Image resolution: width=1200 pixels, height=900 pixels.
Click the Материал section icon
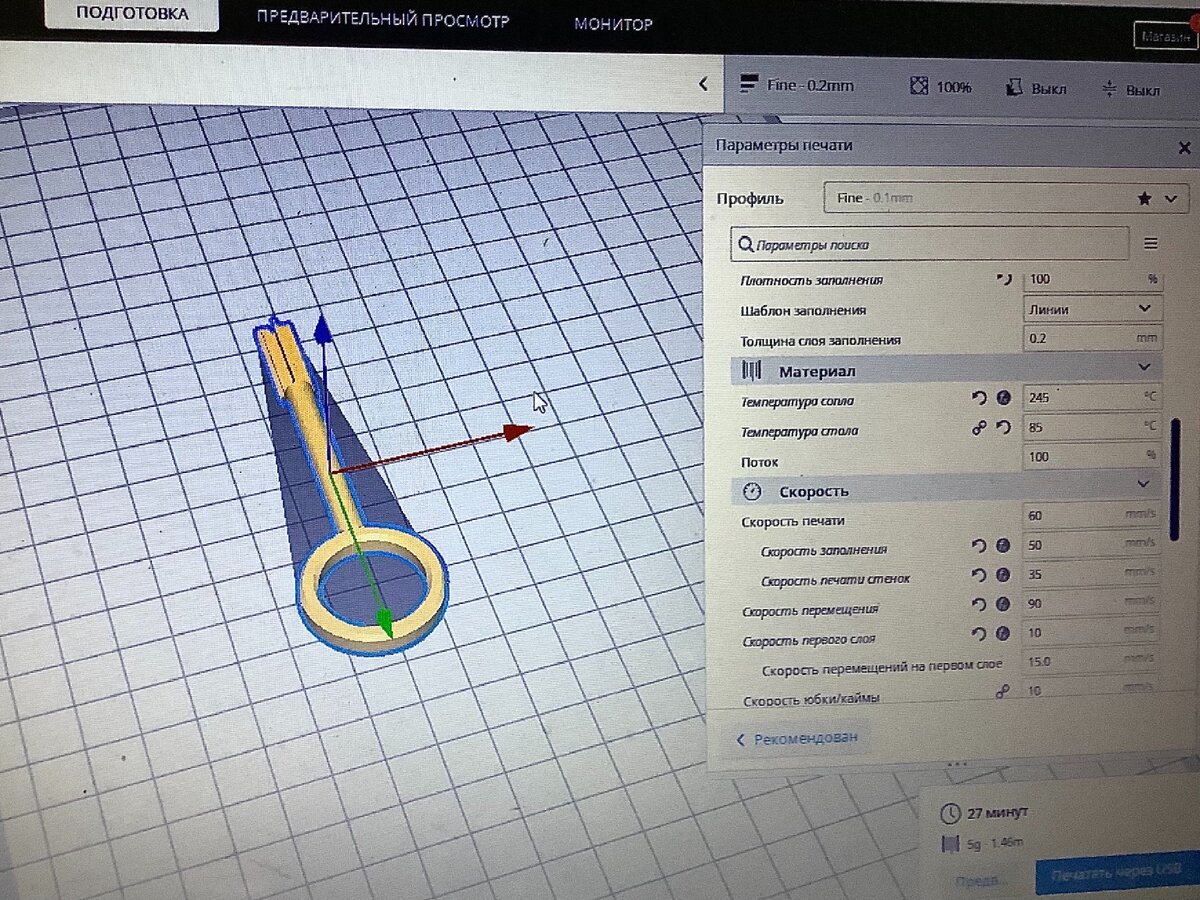[x=751, y=371]
